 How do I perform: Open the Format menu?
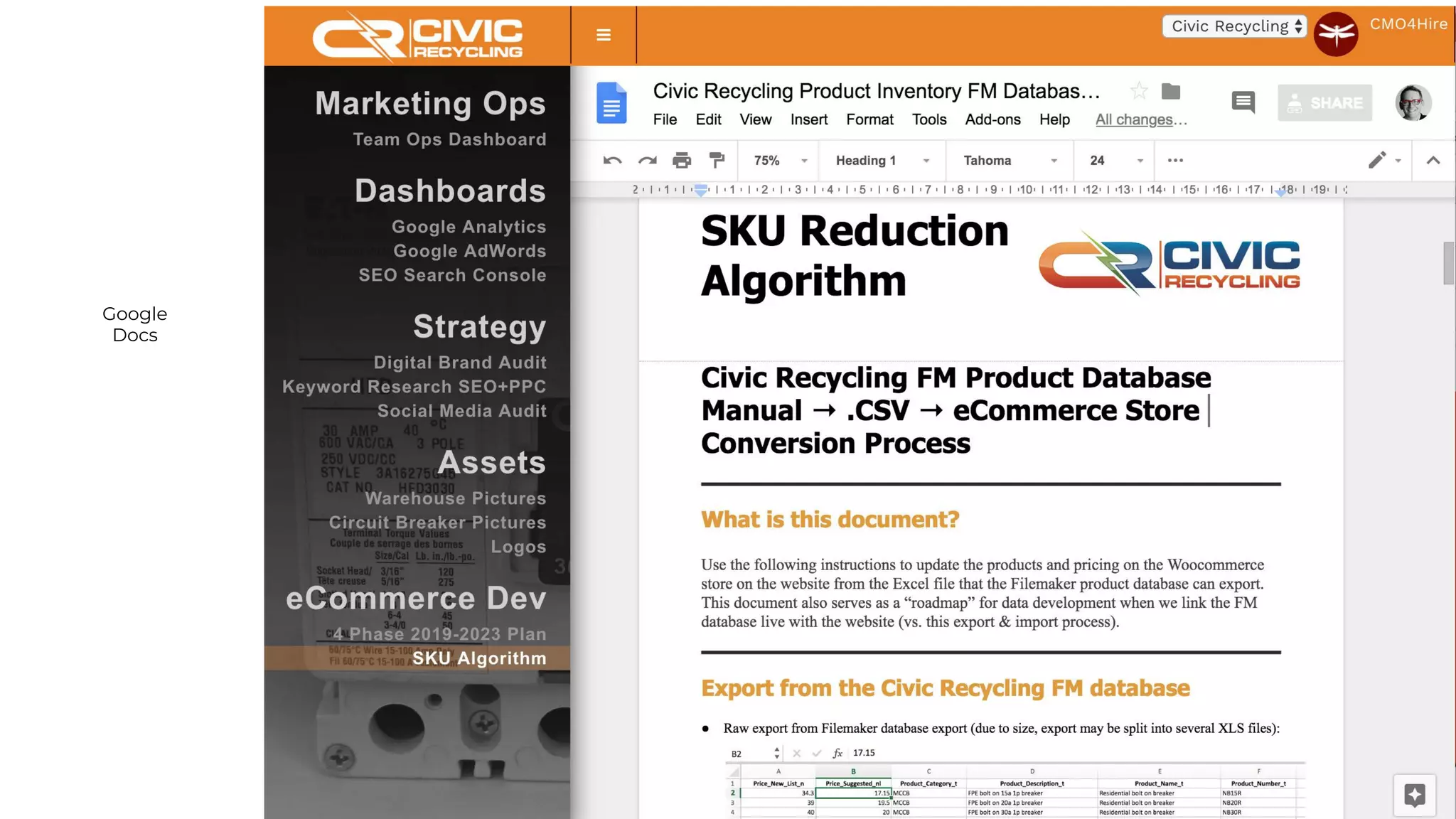(x=869, y=119)
